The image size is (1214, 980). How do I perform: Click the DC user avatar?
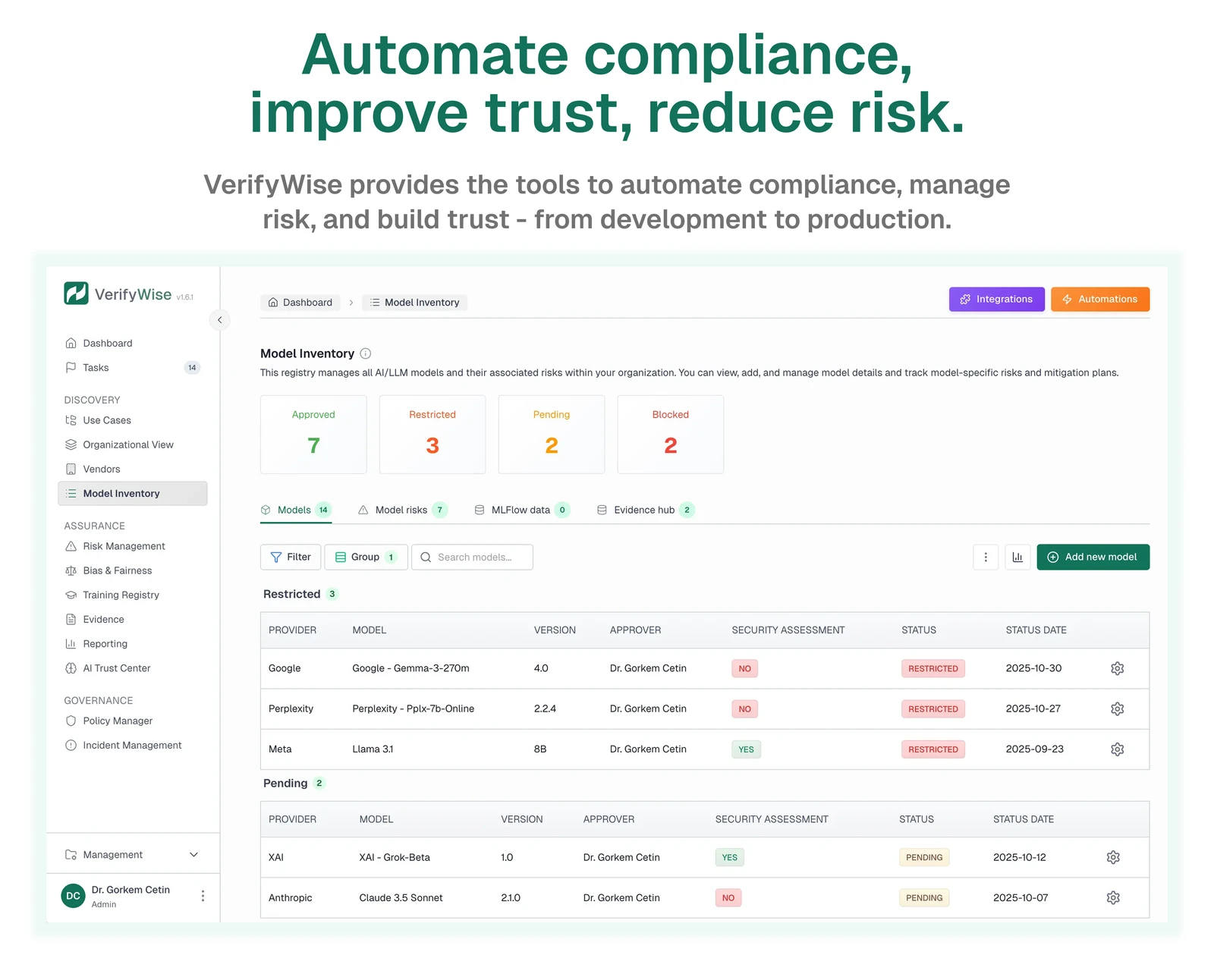[73, 896]
